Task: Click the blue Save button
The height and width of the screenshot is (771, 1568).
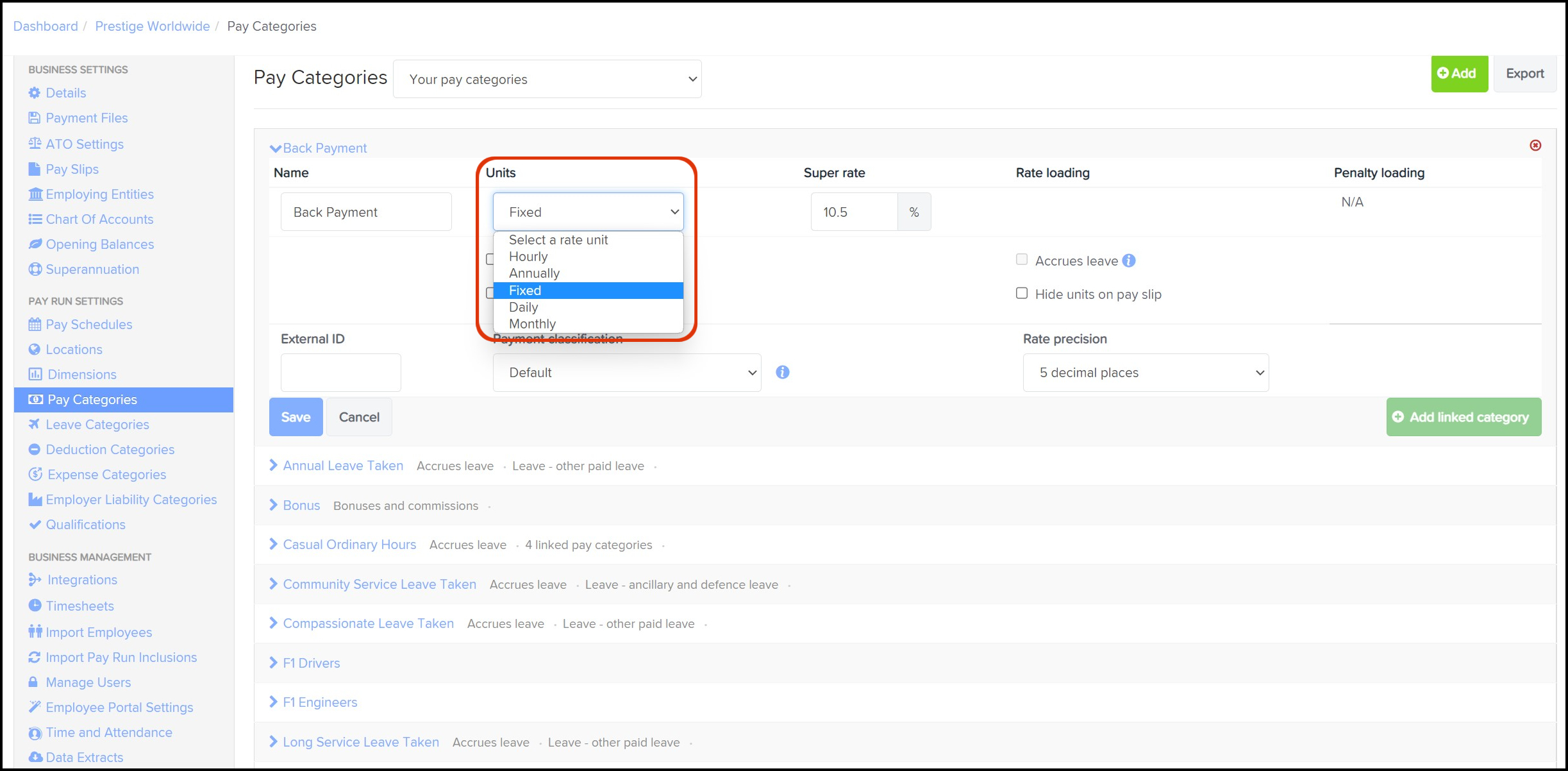Action: pyautogui.click(x=296, y=417)
